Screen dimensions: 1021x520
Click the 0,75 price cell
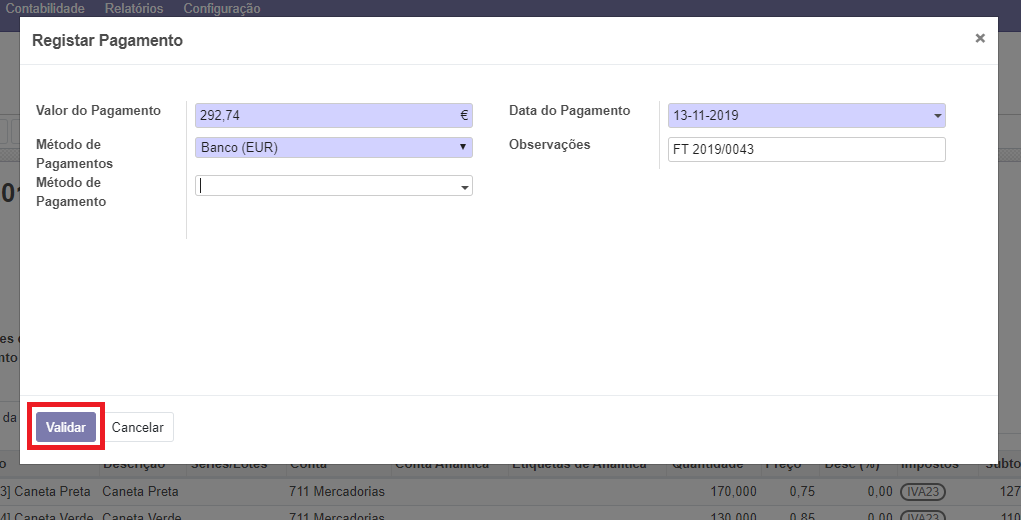click(x=800, y=492)
